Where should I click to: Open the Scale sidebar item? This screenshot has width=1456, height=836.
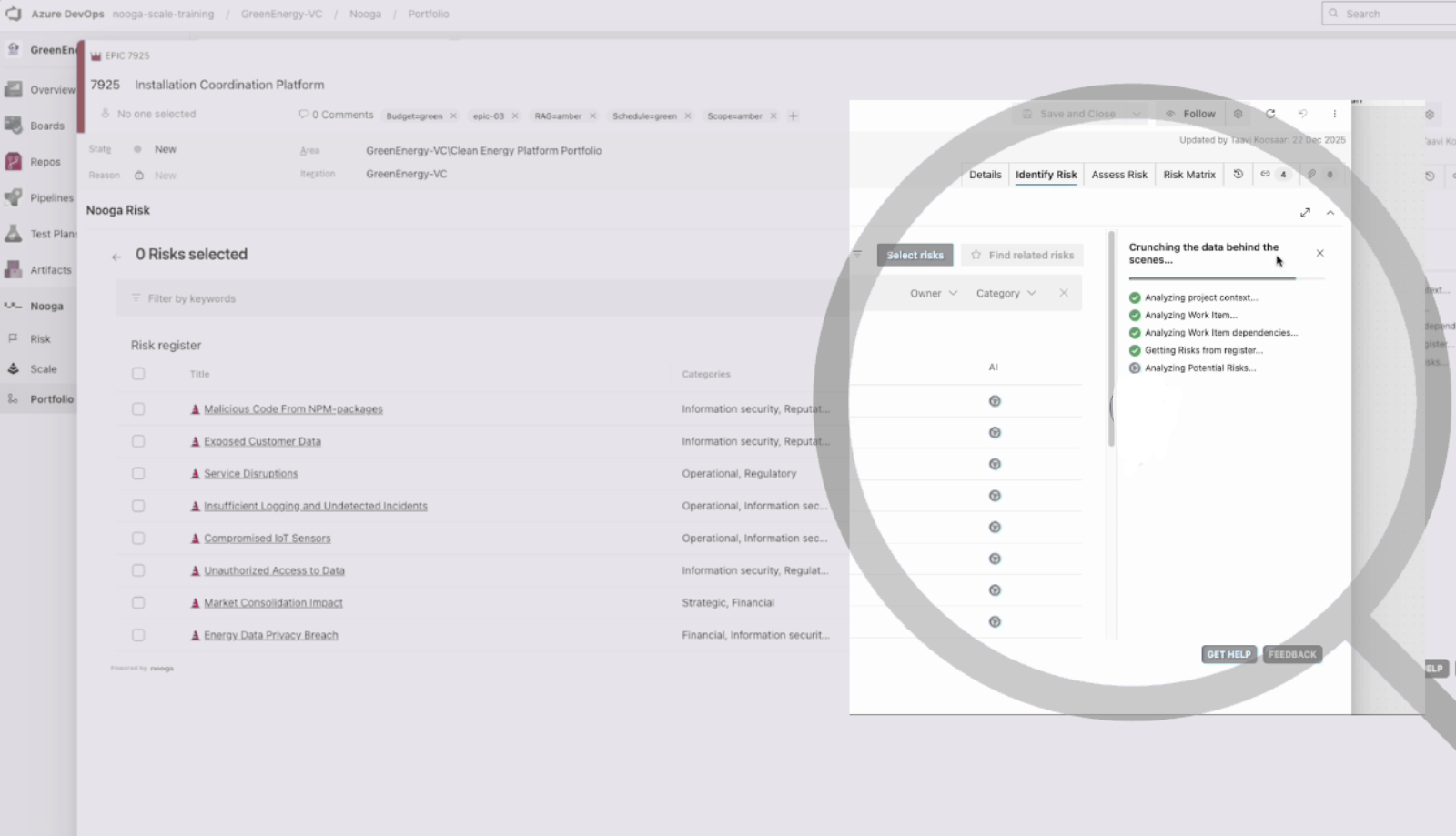38,368
